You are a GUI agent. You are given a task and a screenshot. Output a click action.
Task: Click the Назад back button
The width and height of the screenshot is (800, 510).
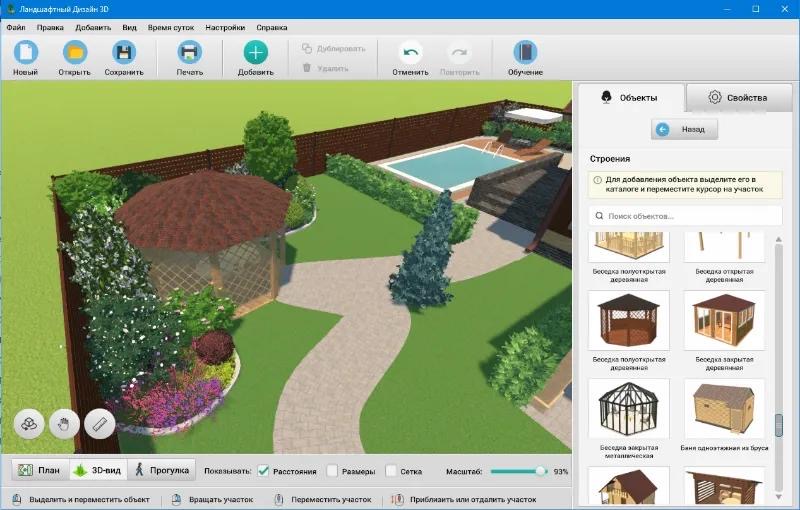pos(684,130)
